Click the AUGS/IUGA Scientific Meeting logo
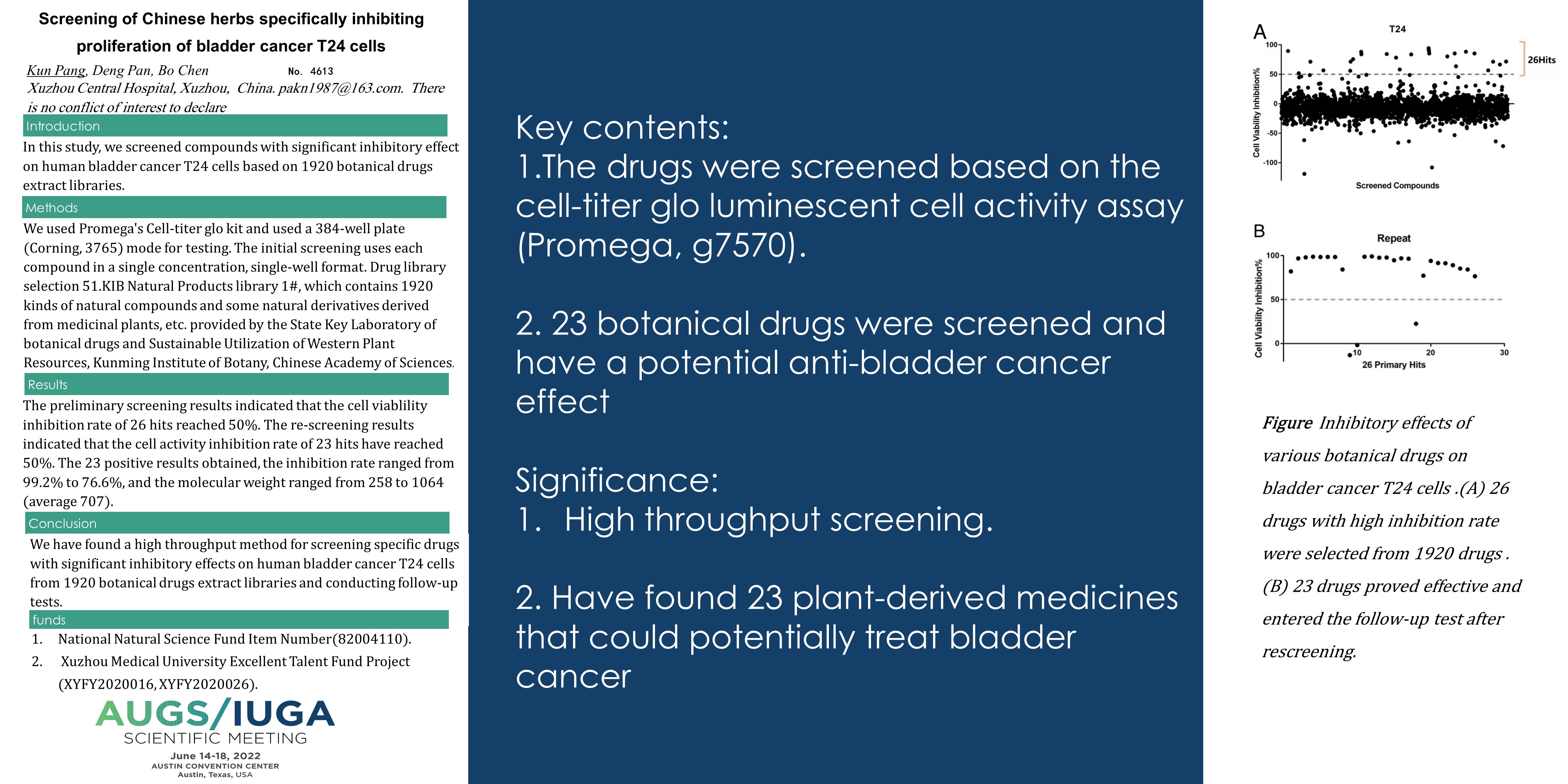The image size is (1568, 784). [x=215, y=722]
